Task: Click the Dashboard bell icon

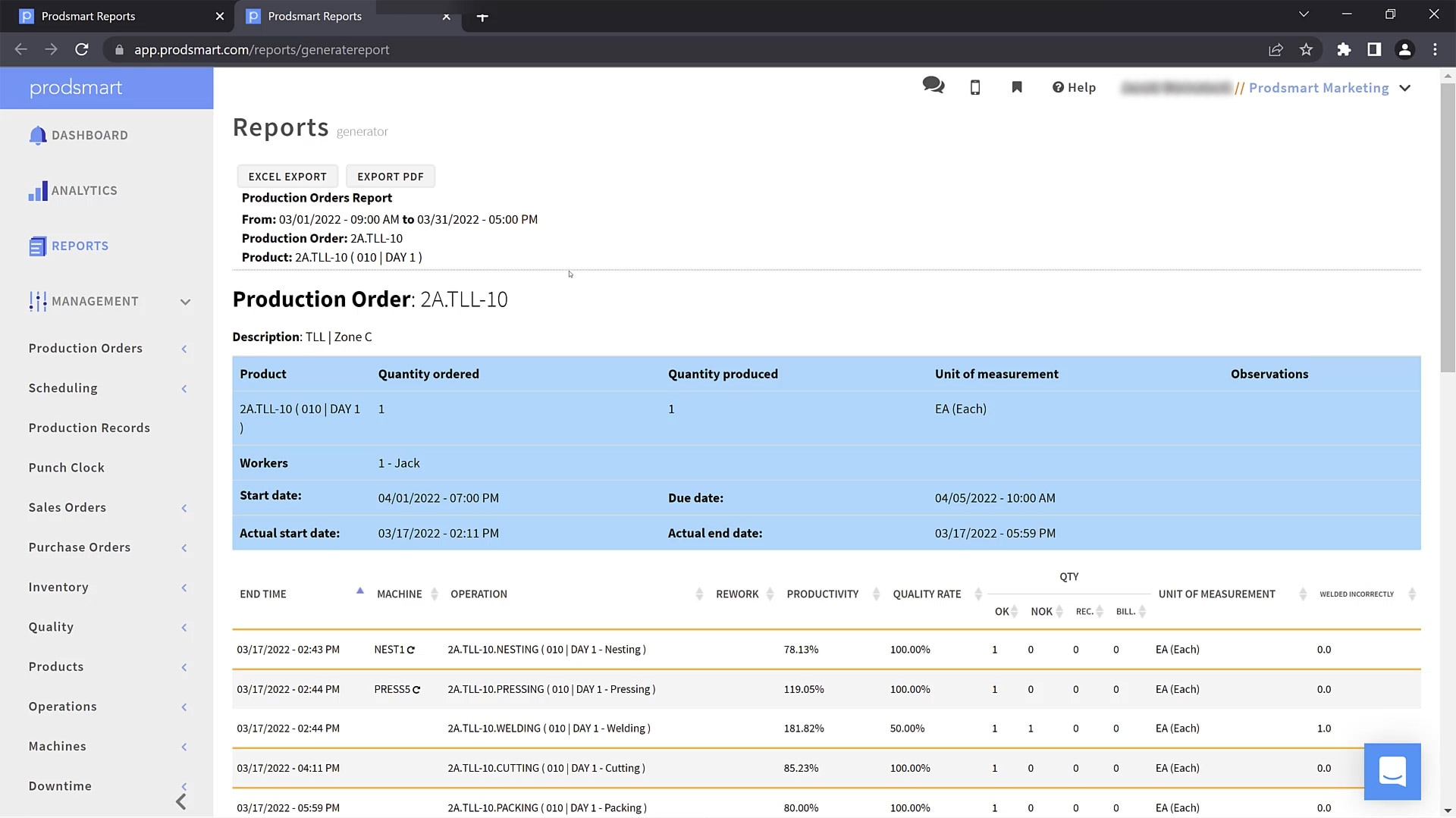Action: click(x=37, y=136)
